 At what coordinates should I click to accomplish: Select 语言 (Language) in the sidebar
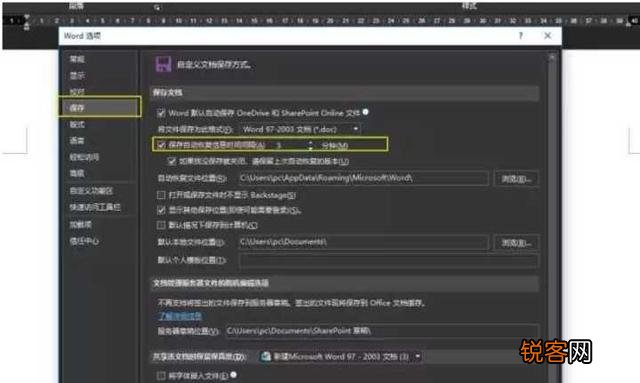pos(77,140)
